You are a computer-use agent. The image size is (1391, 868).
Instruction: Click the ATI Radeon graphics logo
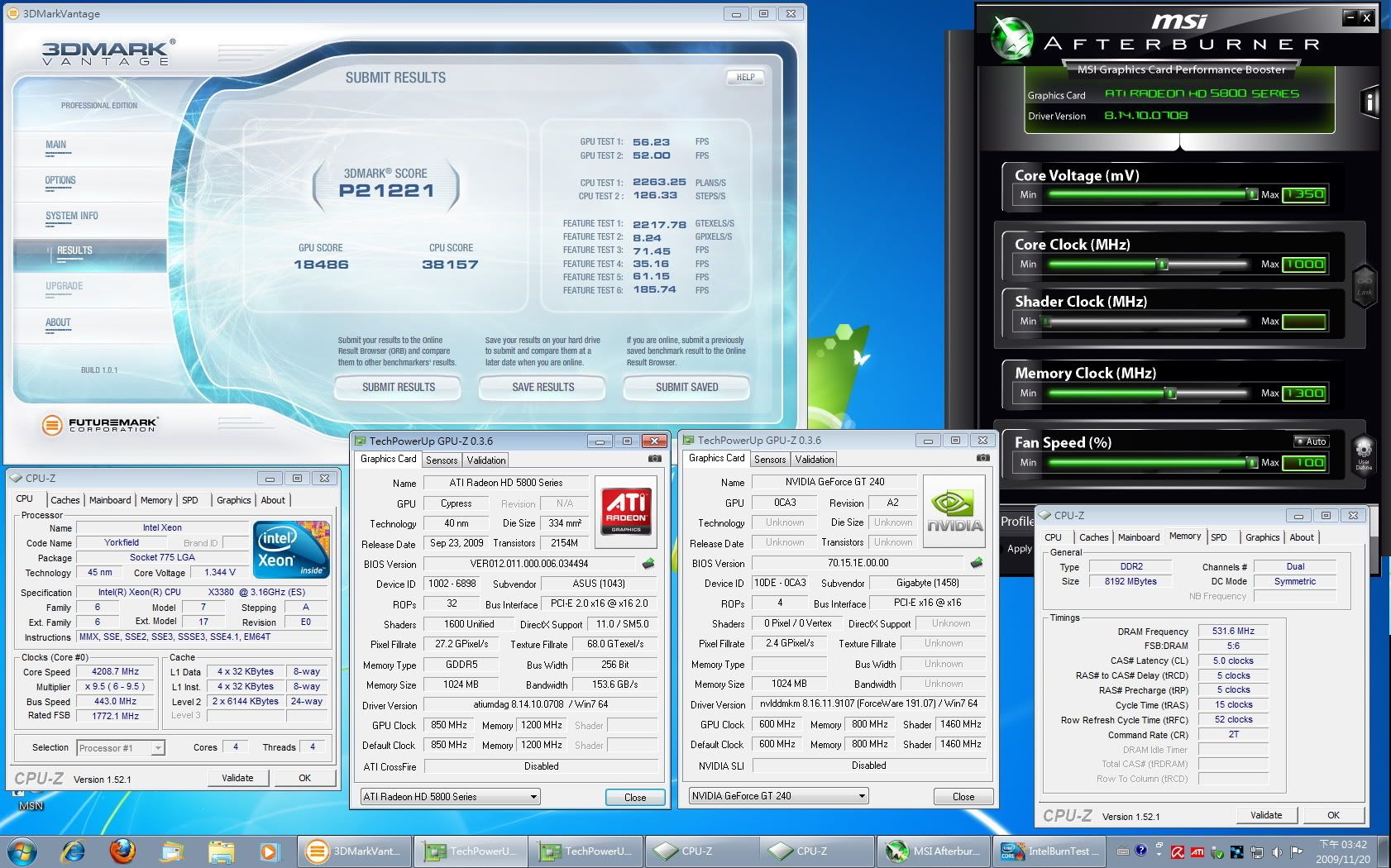pyautogui.click(x=626, y=510)
